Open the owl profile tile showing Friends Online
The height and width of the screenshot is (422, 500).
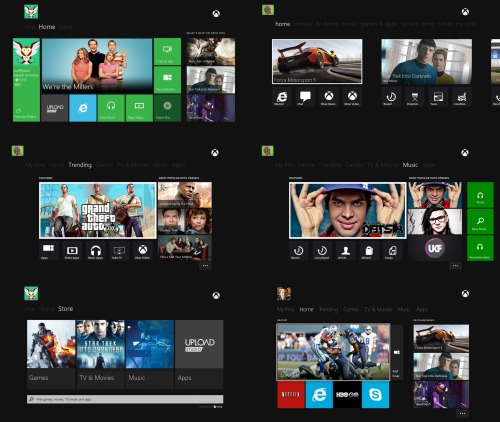(26, 80)
